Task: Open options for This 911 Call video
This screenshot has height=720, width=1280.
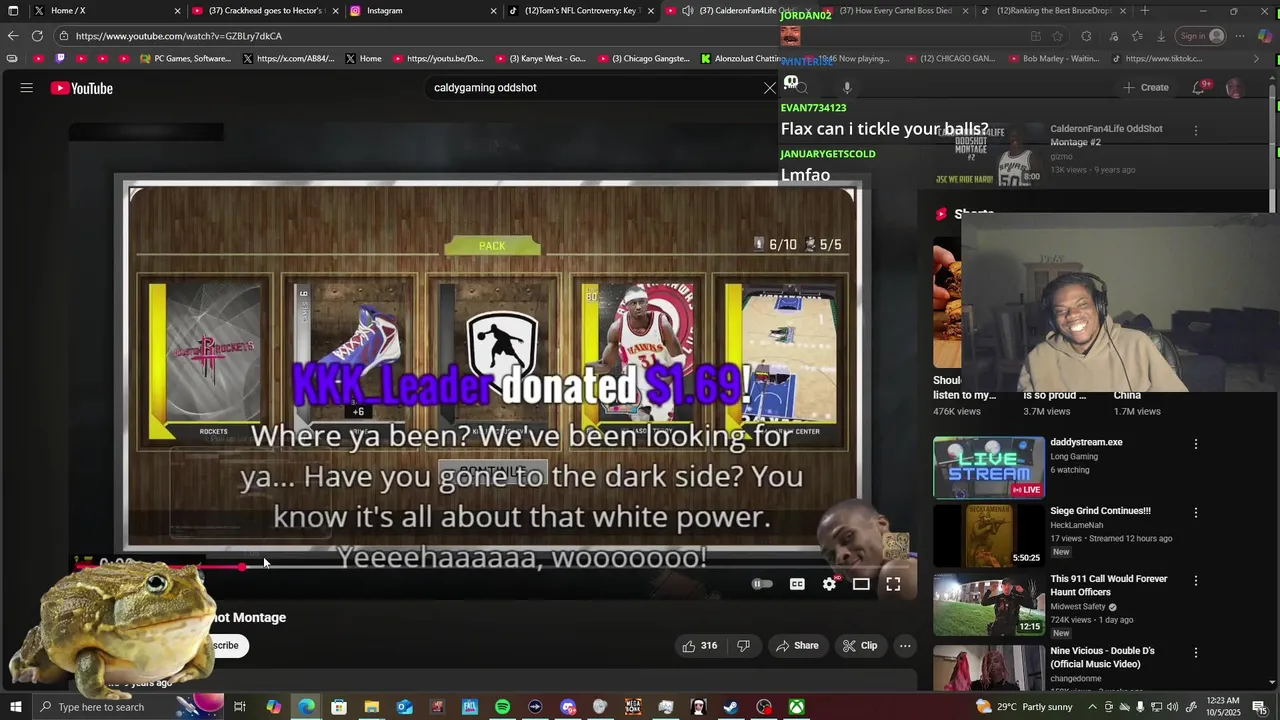Action: click(x=1195, y=580)
